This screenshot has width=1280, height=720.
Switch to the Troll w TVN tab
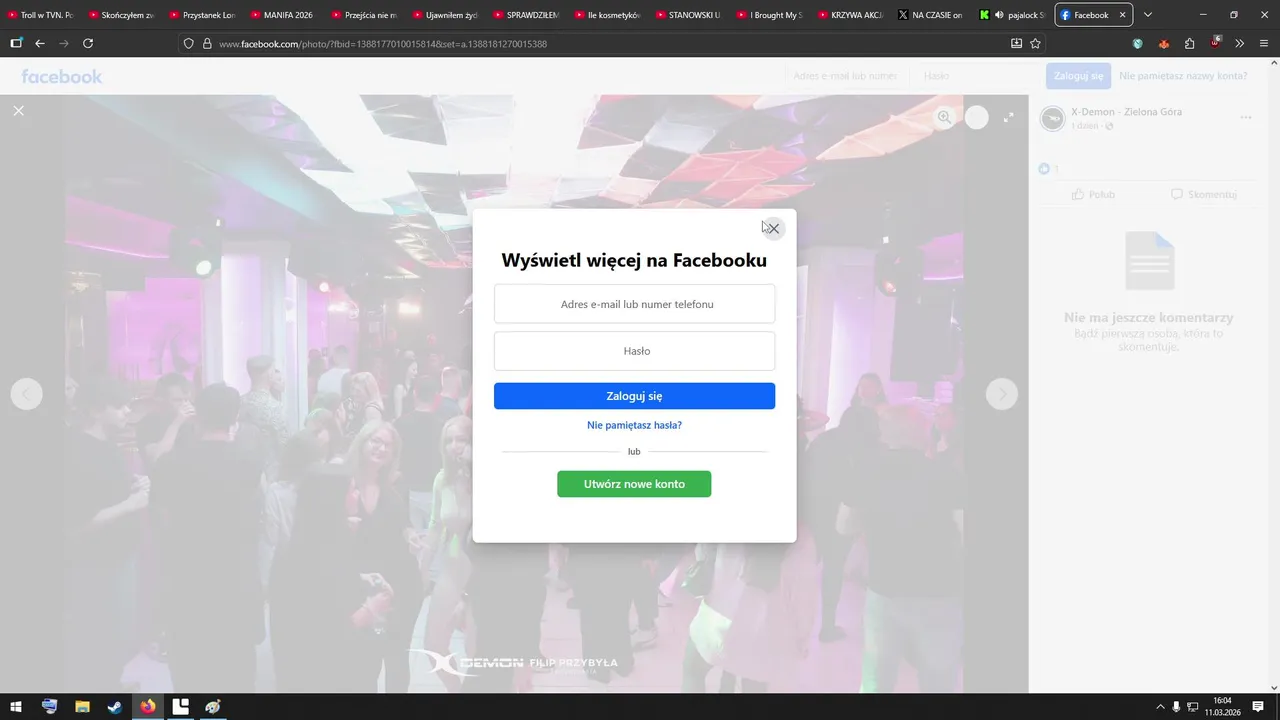(40, 15)
